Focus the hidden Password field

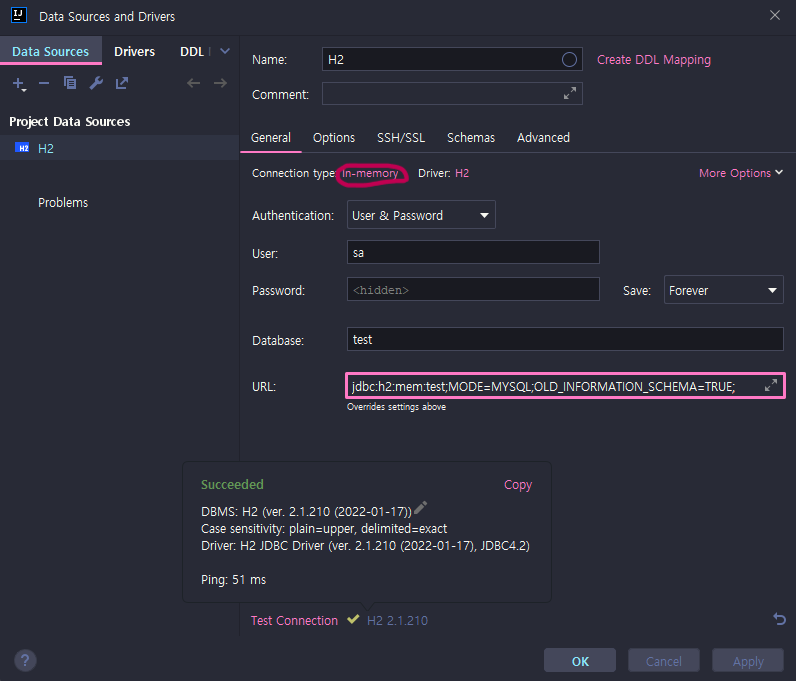(473, 289)
